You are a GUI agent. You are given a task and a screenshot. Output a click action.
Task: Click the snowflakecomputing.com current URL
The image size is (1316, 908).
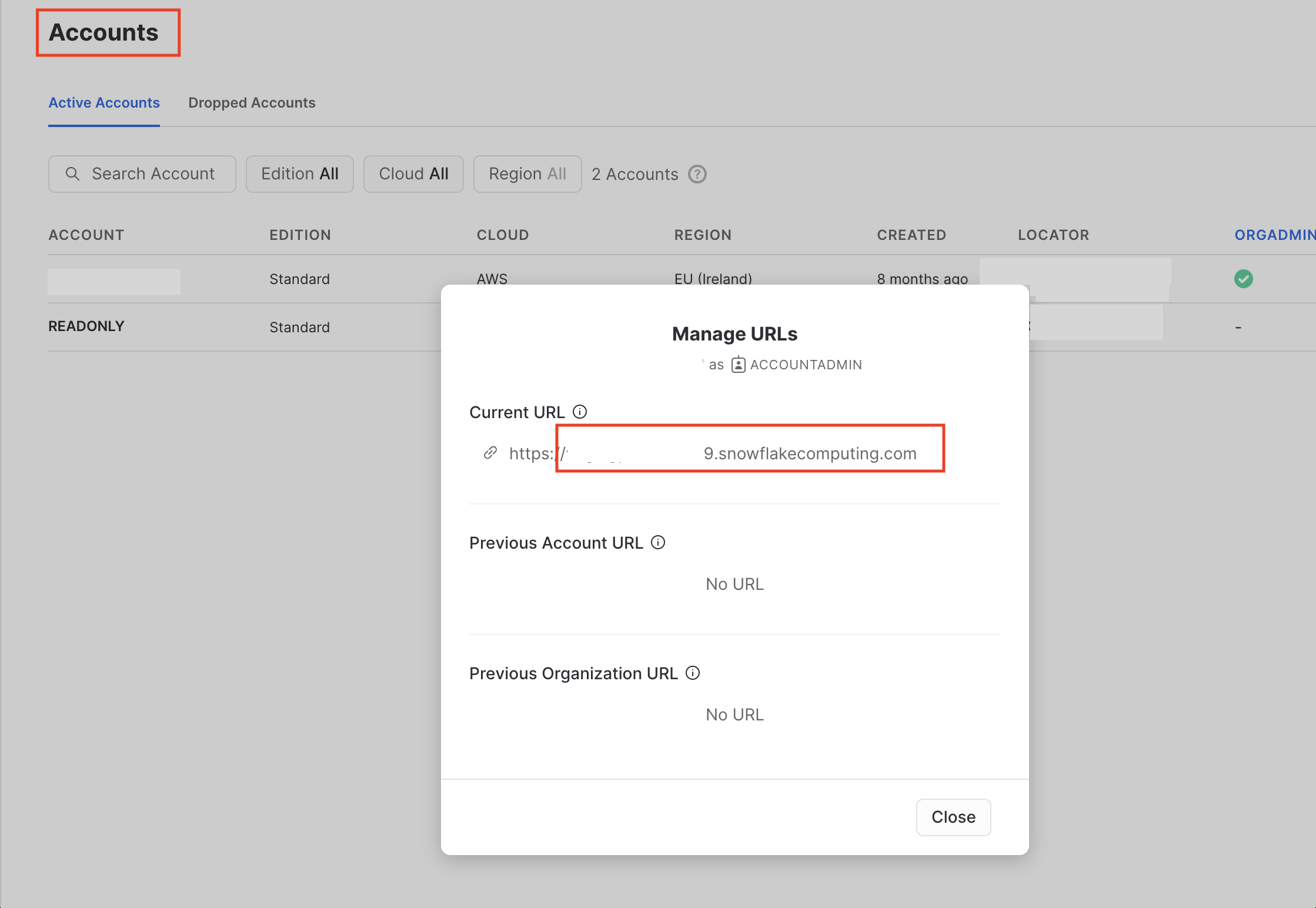click(809, 453)
